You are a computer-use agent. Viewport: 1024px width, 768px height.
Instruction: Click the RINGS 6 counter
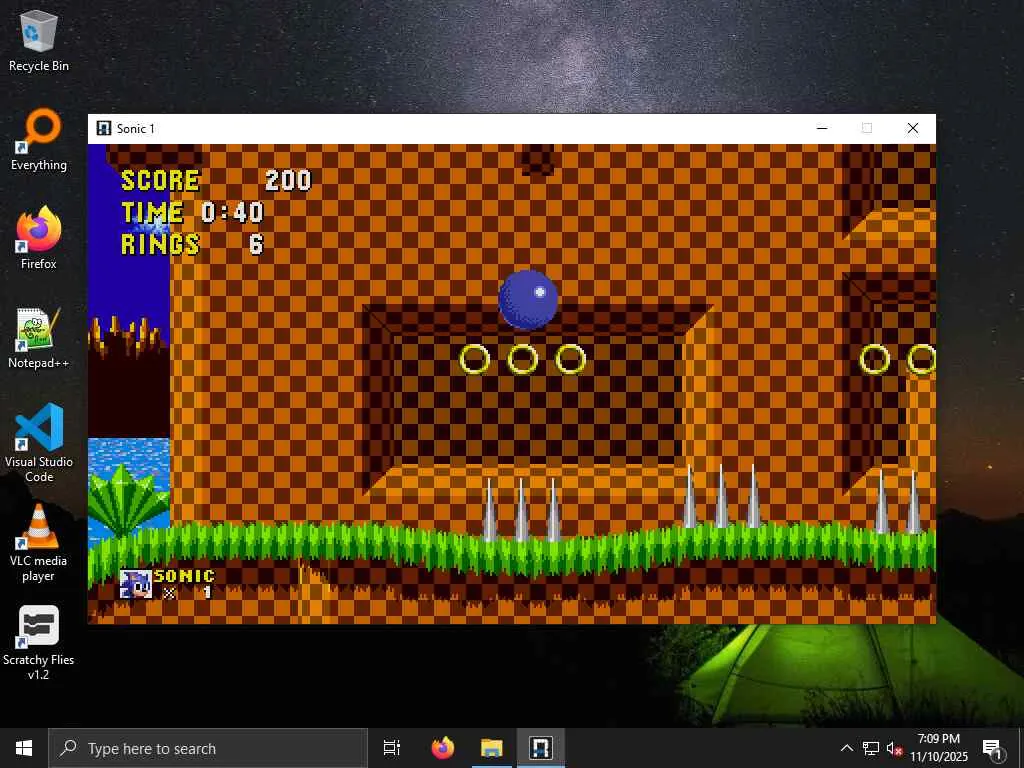click(193, 244)
